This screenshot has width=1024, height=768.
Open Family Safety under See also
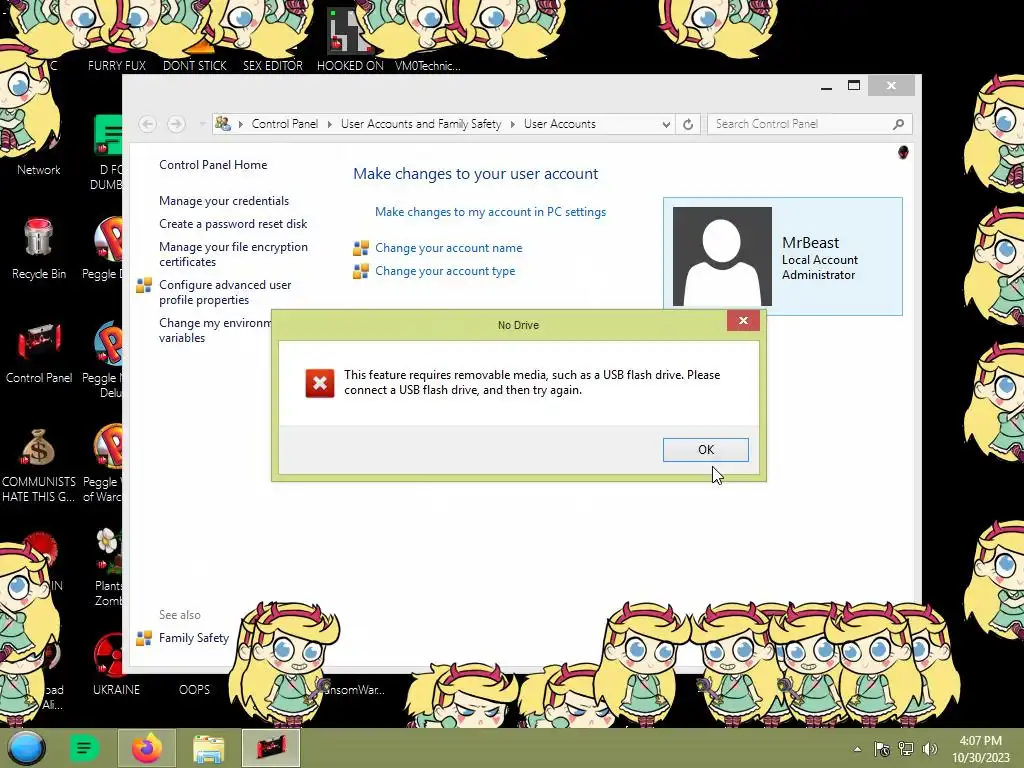[x=193, y=637]
